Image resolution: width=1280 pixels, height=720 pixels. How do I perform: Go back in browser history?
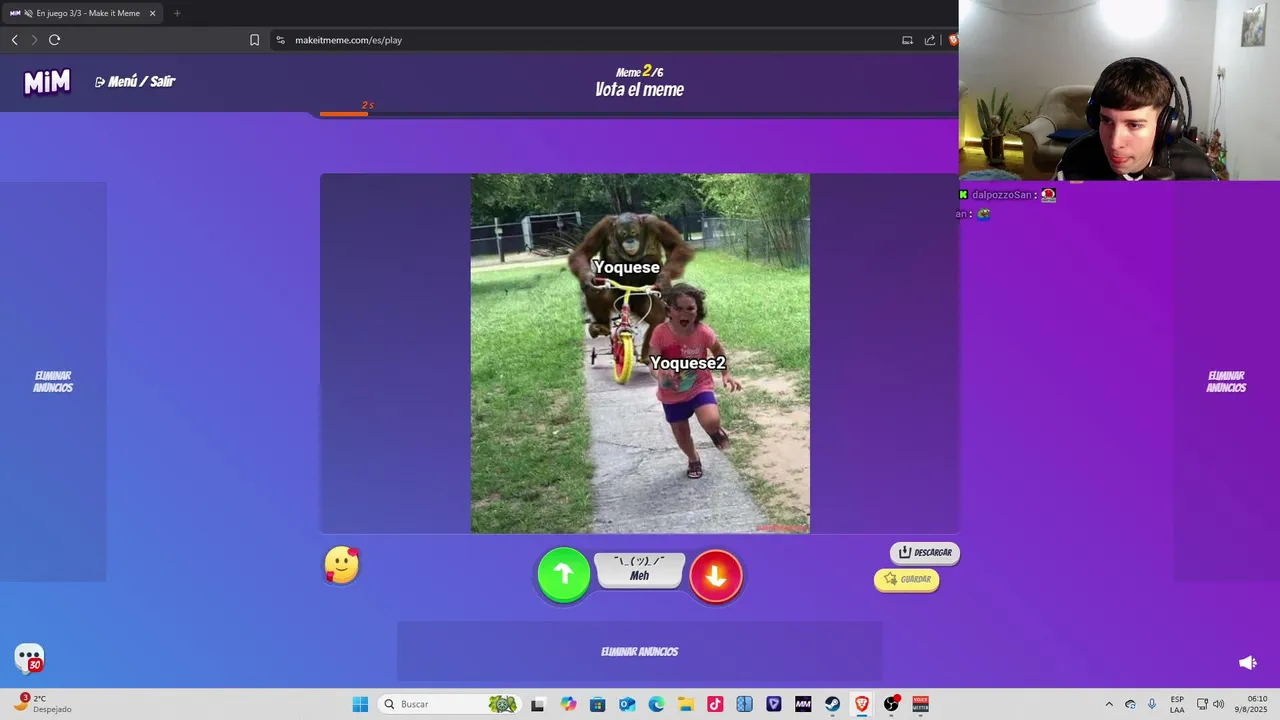pyautogui.click(x=15, y=40)
